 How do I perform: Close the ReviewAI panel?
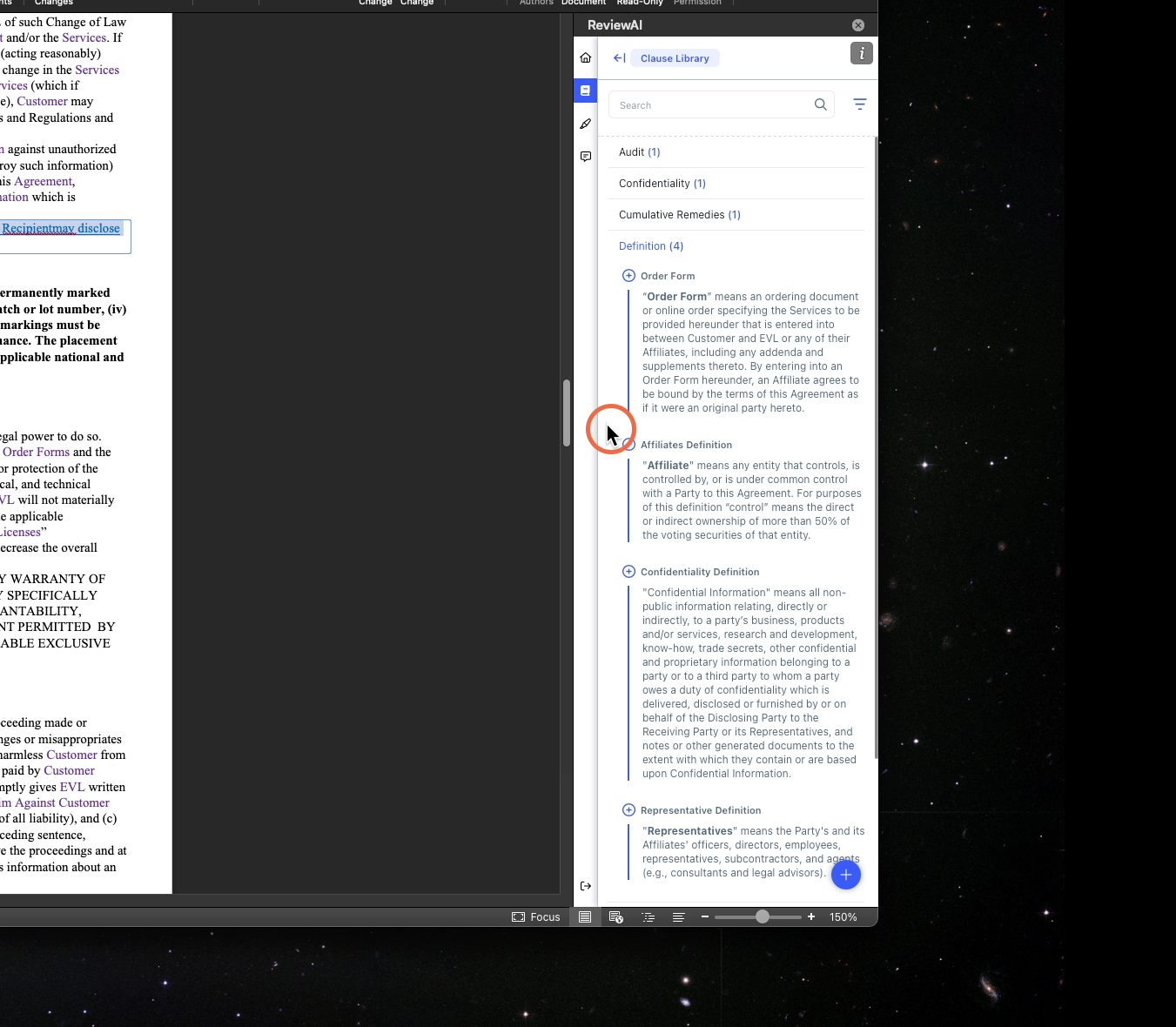[x=858, y=25]
